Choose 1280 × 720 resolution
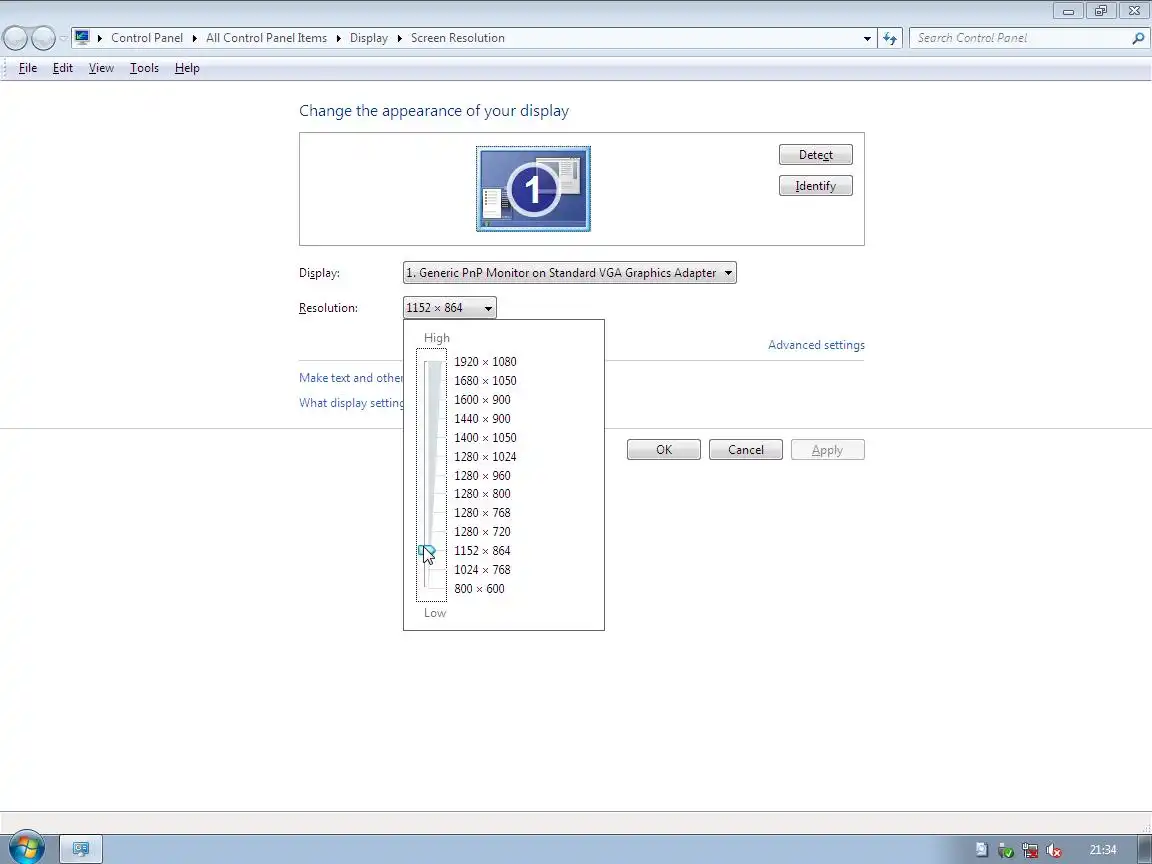 482,532
